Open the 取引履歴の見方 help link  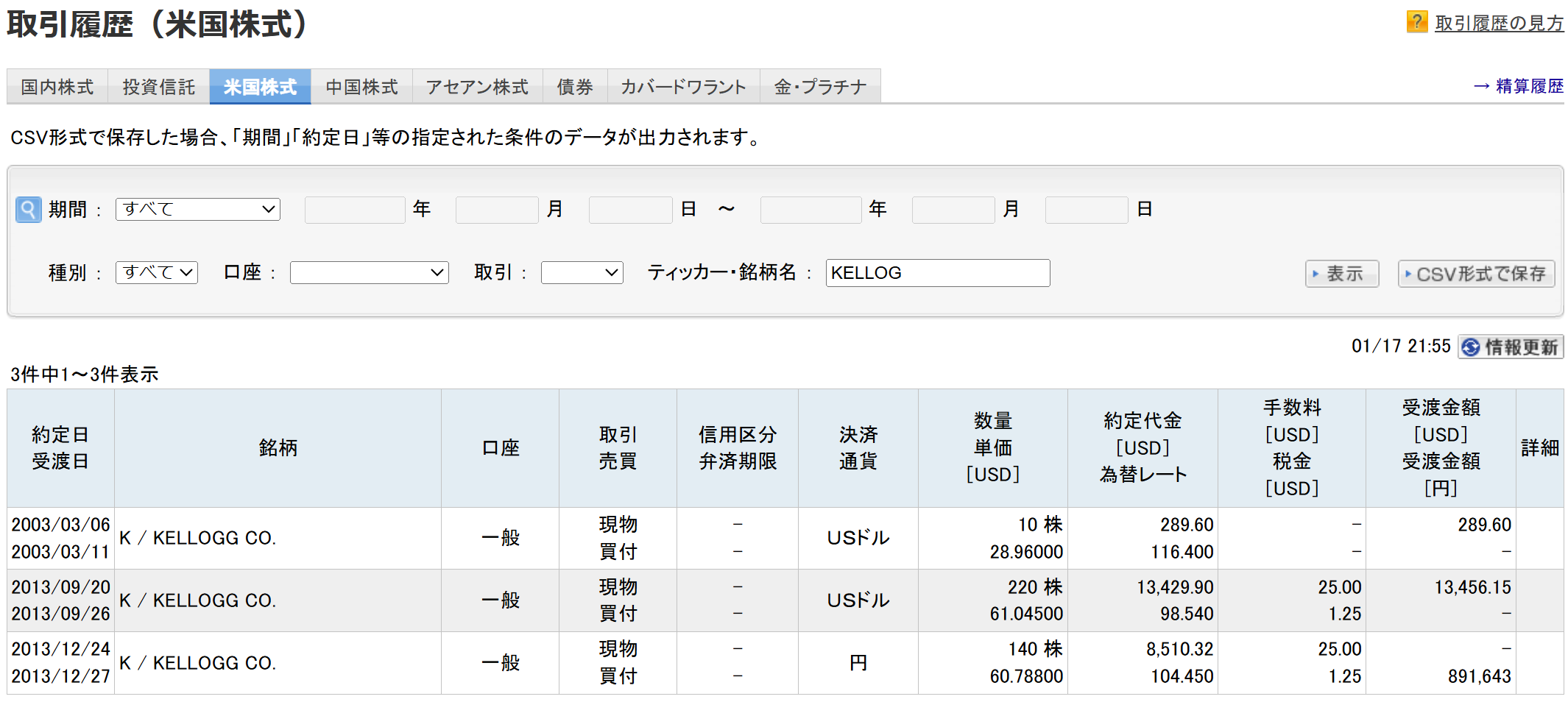click(1499, 24)
